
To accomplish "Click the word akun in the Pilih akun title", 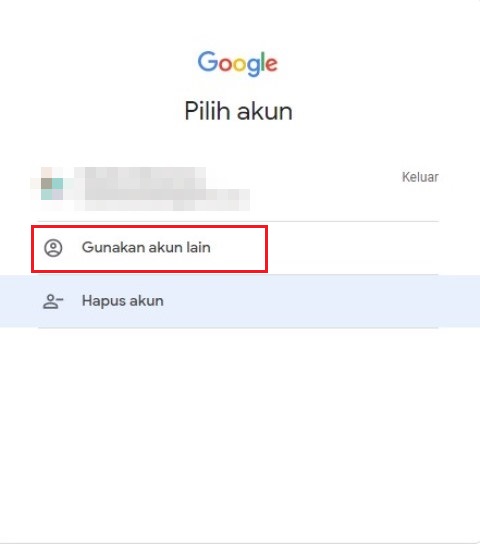I will pyautogui.click(x=265, y=111).
